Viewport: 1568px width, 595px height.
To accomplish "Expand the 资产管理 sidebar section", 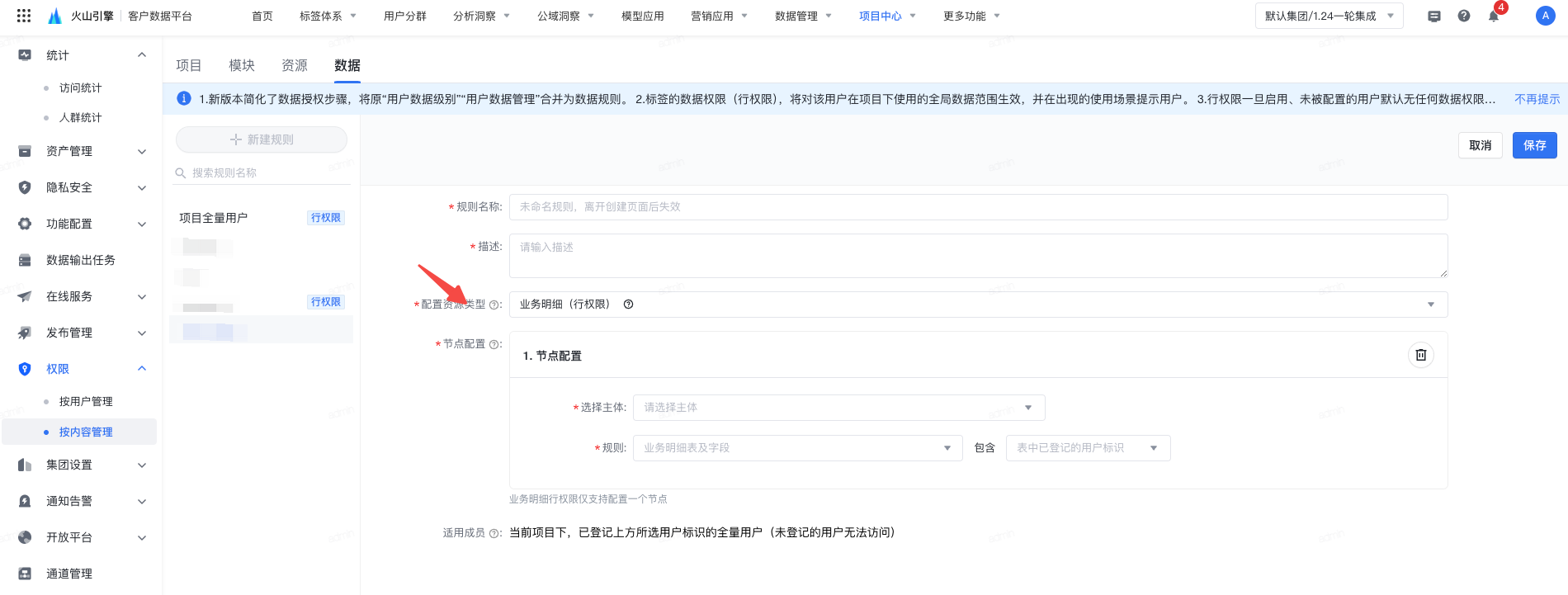I will 83,151.
